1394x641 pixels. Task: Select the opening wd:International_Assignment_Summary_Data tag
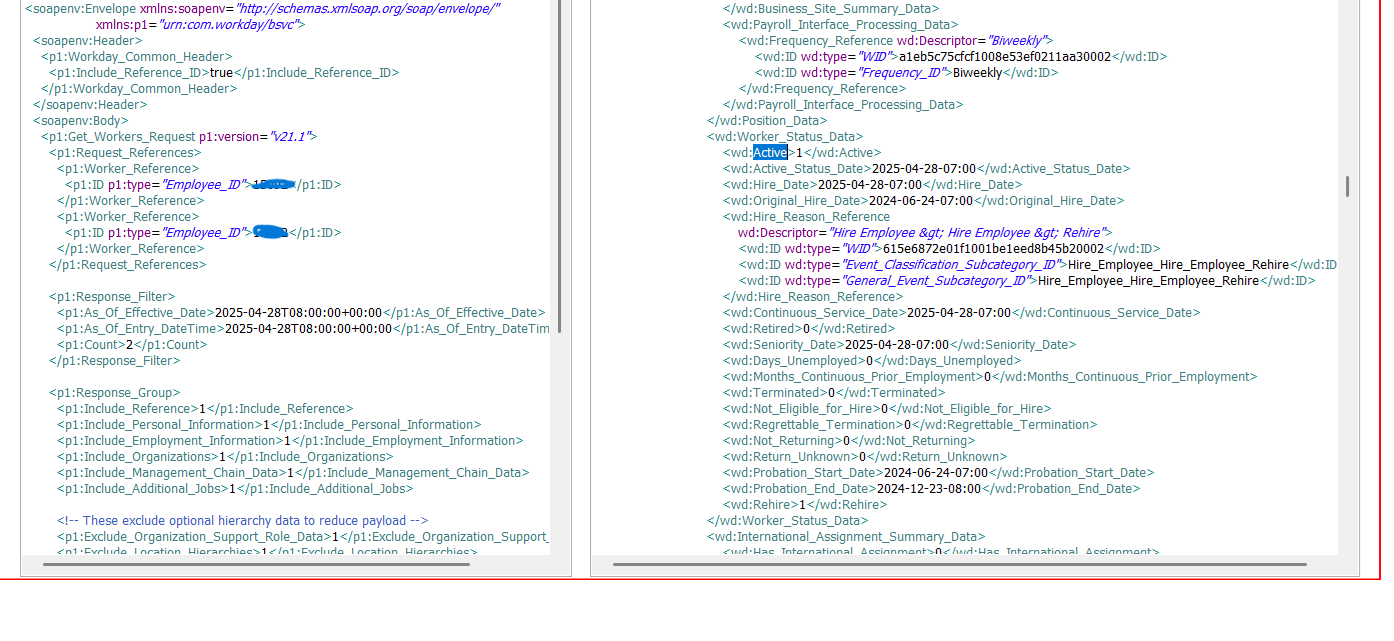click(846, 536)
